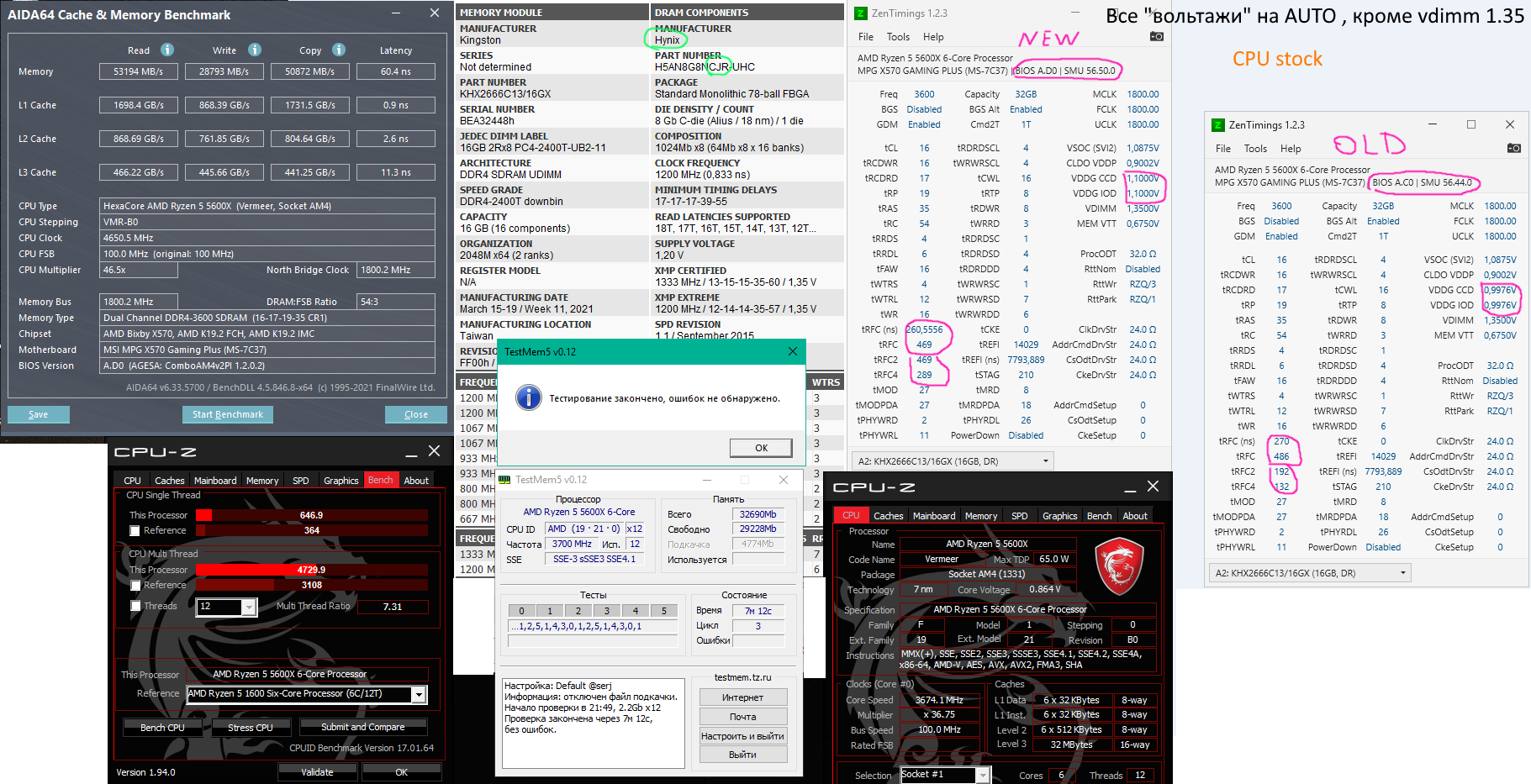The image size is (1531, 784).
Task: Click the part number KHX2666C13/16GX under Memory Module
Action: pyautogui.click(x=505, y=94)
